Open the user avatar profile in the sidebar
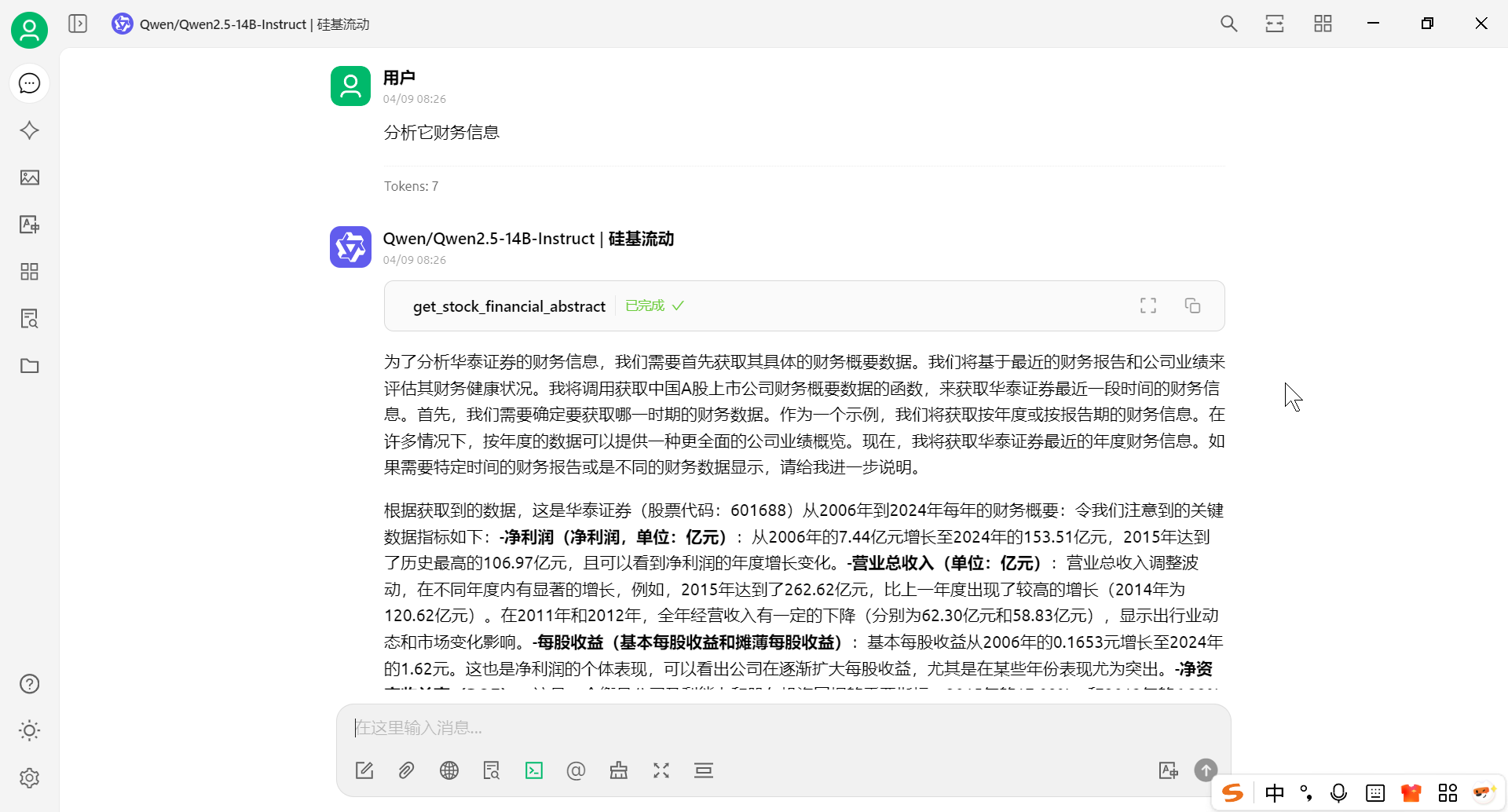The image size is (1508, 812). 29,30
